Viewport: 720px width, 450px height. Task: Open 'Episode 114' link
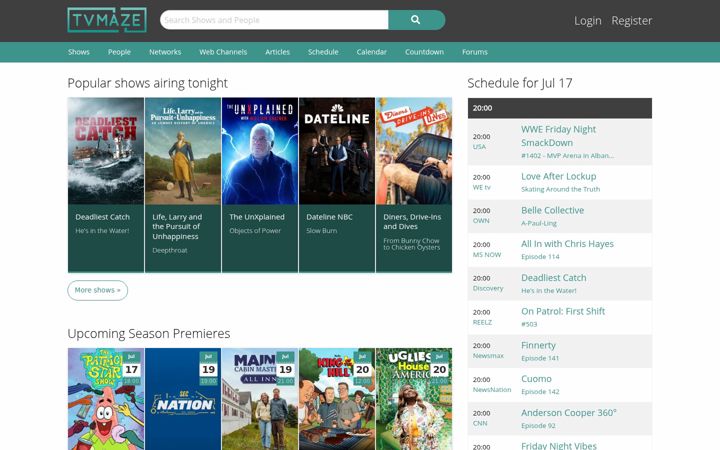pos(540,257)
